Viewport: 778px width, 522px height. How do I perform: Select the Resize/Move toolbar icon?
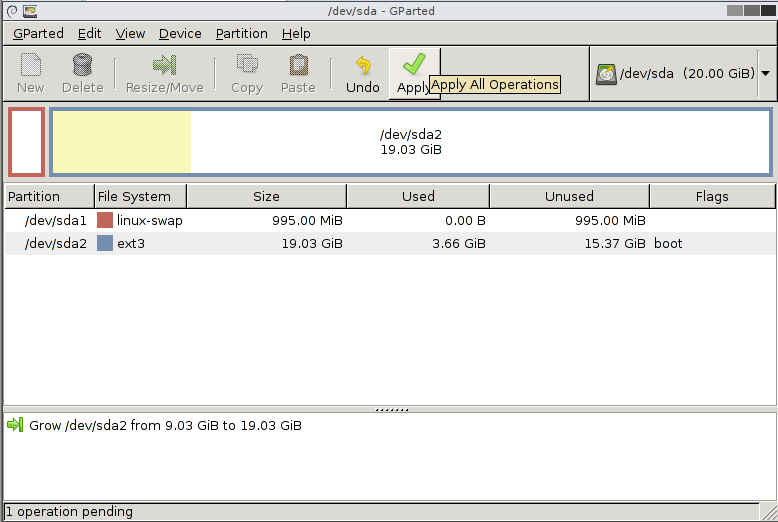click(164, 65)
